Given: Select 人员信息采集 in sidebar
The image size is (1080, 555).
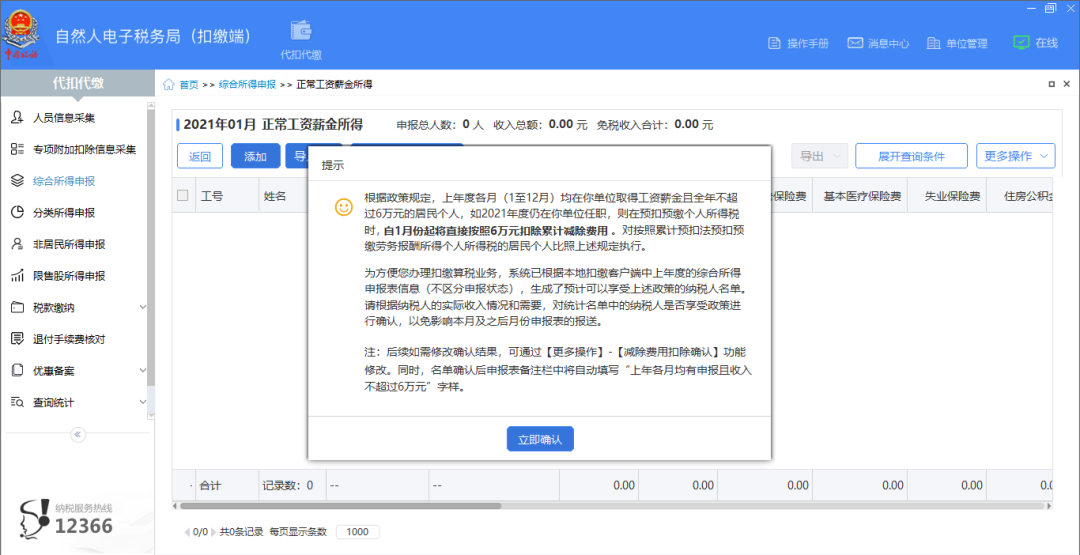Looking at the screenshot, I should click(x=64, y=118).
